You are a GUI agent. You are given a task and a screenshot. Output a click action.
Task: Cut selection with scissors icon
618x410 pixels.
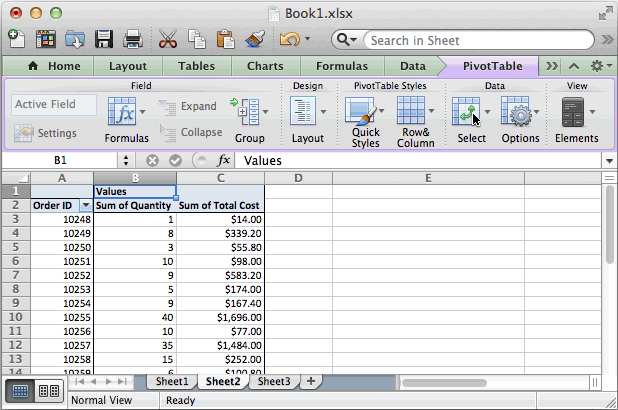pos(168,39)
